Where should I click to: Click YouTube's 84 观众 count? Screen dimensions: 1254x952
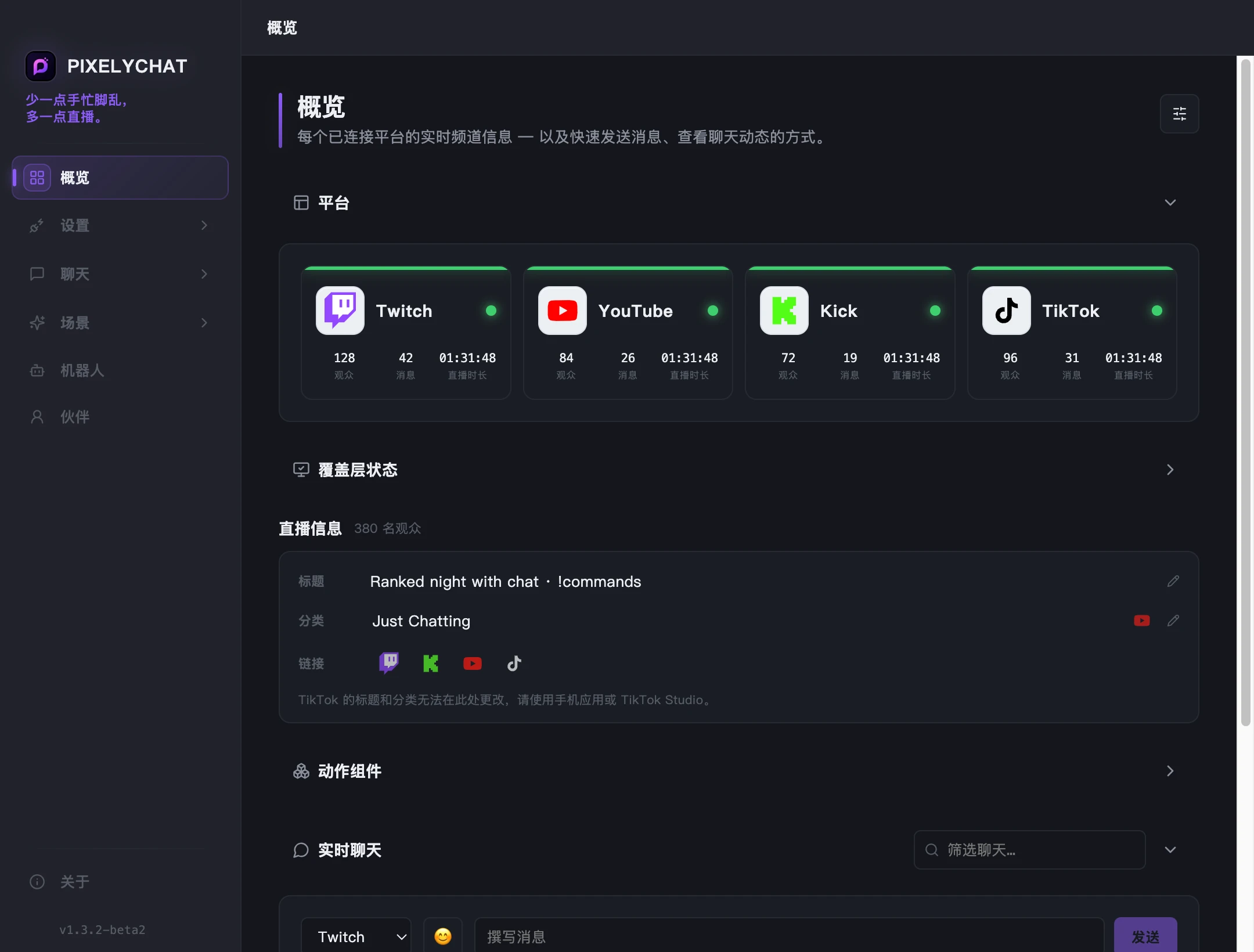coord(566,365)
